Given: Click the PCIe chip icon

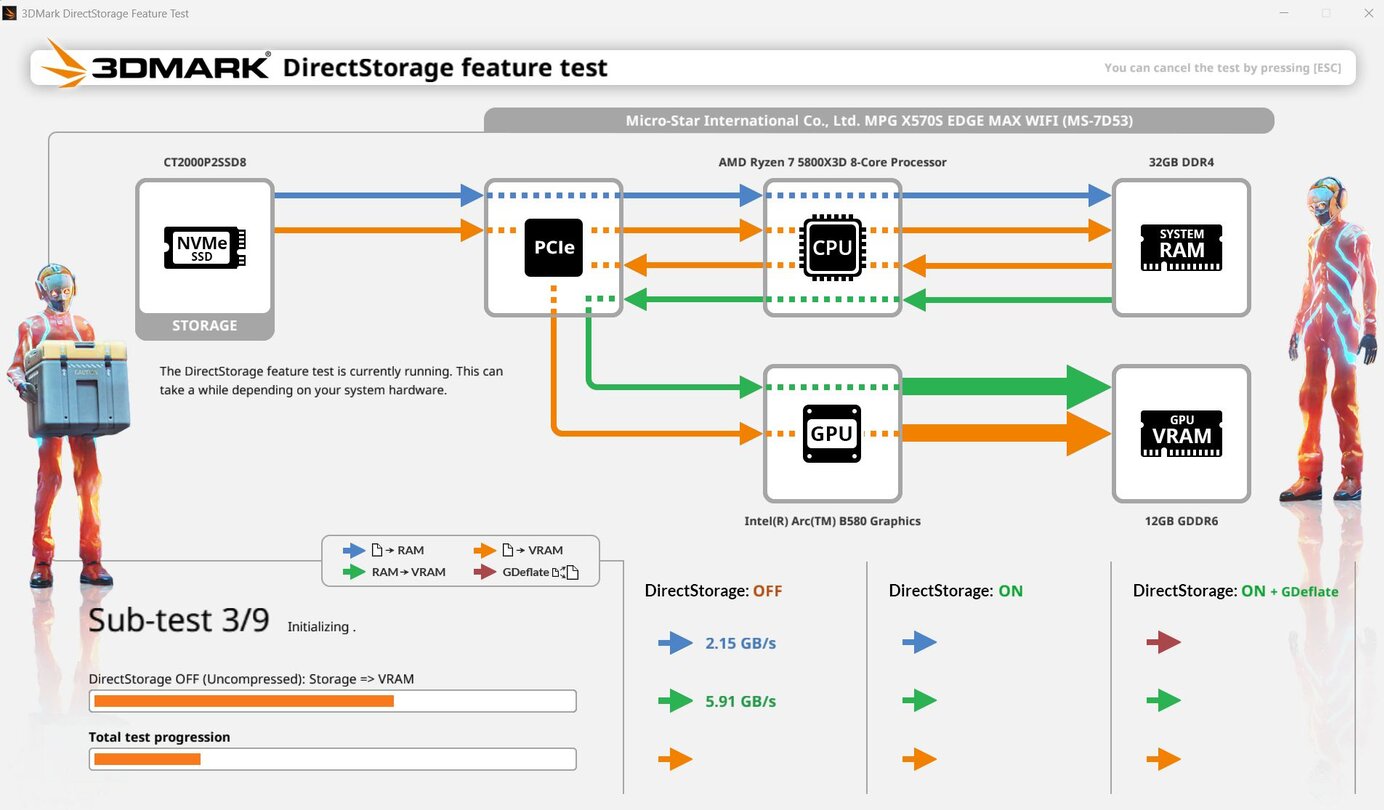Looking at the screenshot, I should pos(553,247).
